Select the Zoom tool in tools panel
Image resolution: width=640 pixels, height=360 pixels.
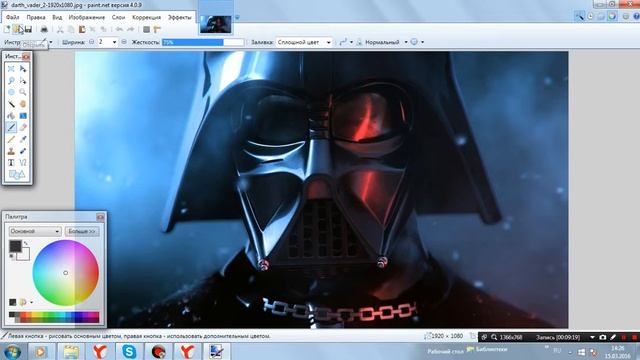coord(23,92)
